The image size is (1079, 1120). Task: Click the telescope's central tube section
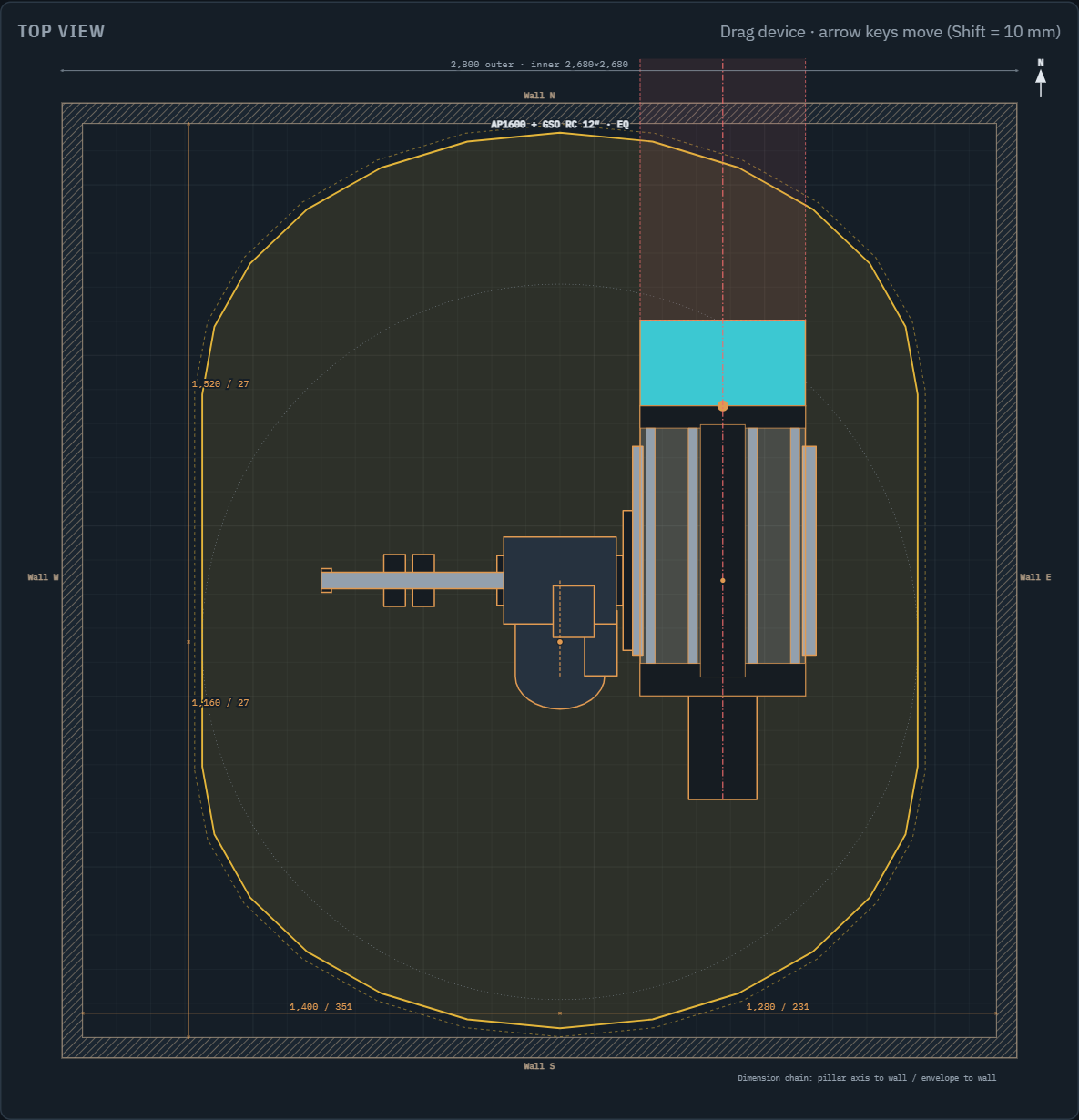(723, 551)
